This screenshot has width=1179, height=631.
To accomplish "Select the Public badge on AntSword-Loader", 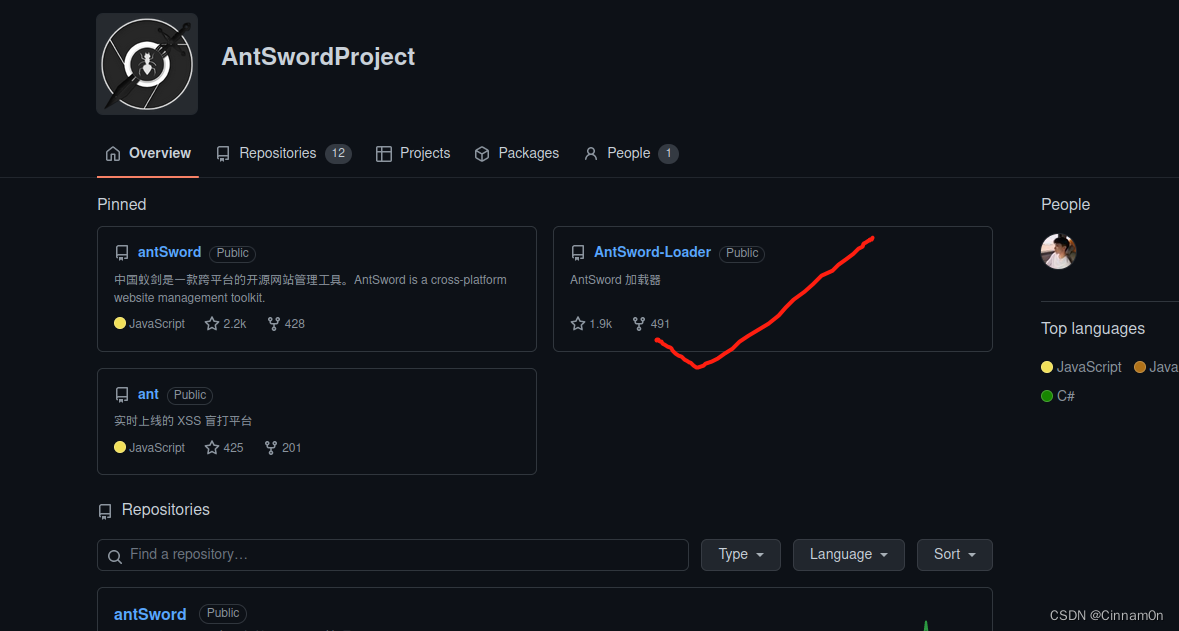I will coord(741,253).
